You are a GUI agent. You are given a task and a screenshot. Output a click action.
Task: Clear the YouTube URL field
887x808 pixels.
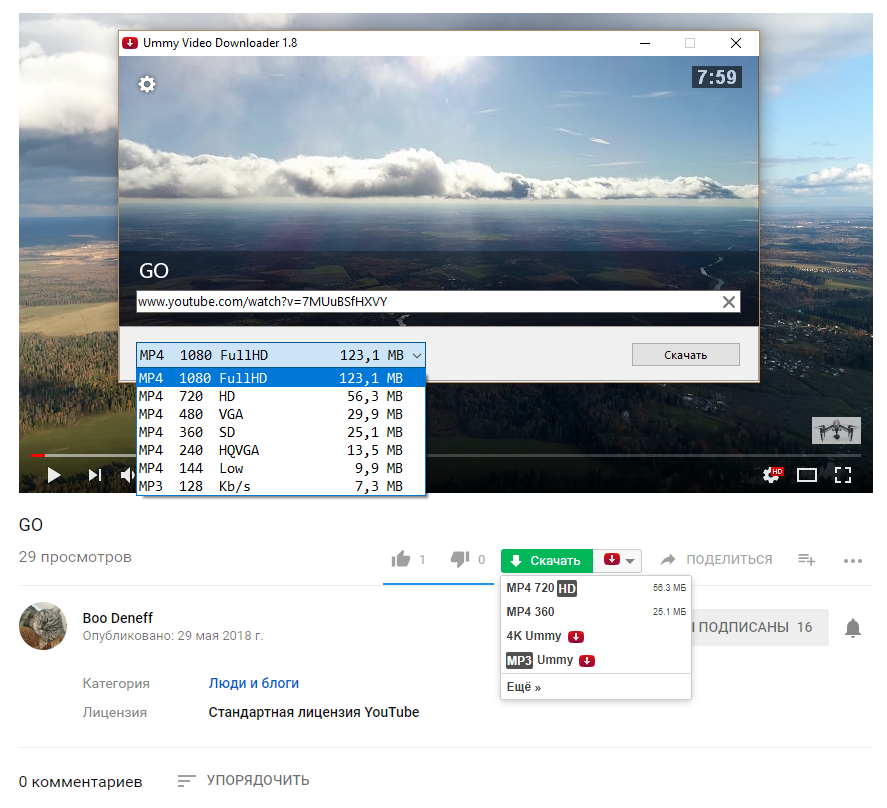coord(729,302)
